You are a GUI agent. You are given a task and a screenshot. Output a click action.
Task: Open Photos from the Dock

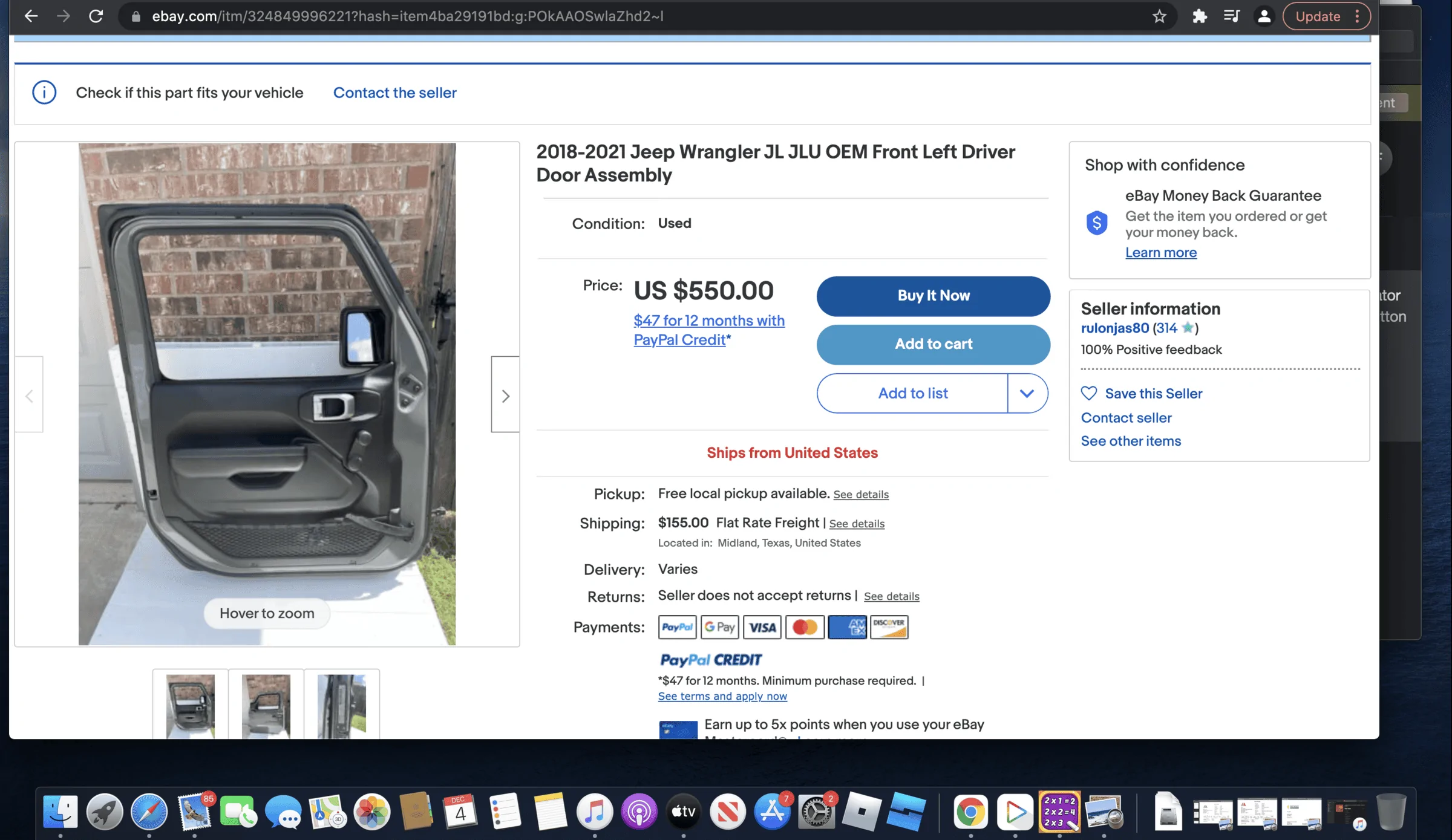click(x=372, y=812)
